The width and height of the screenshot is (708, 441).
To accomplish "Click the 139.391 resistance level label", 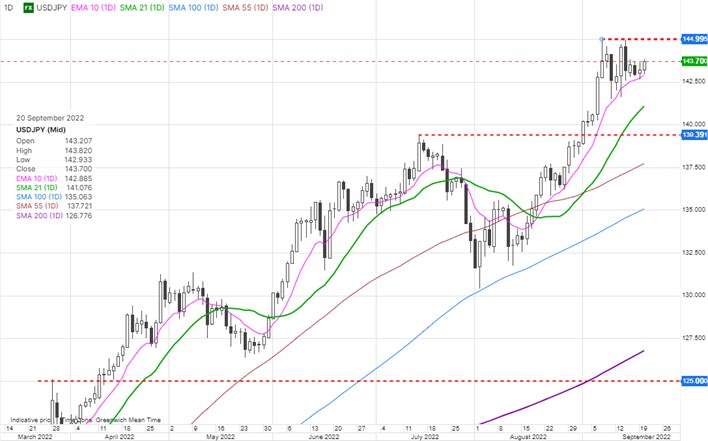I will point(694,135).
